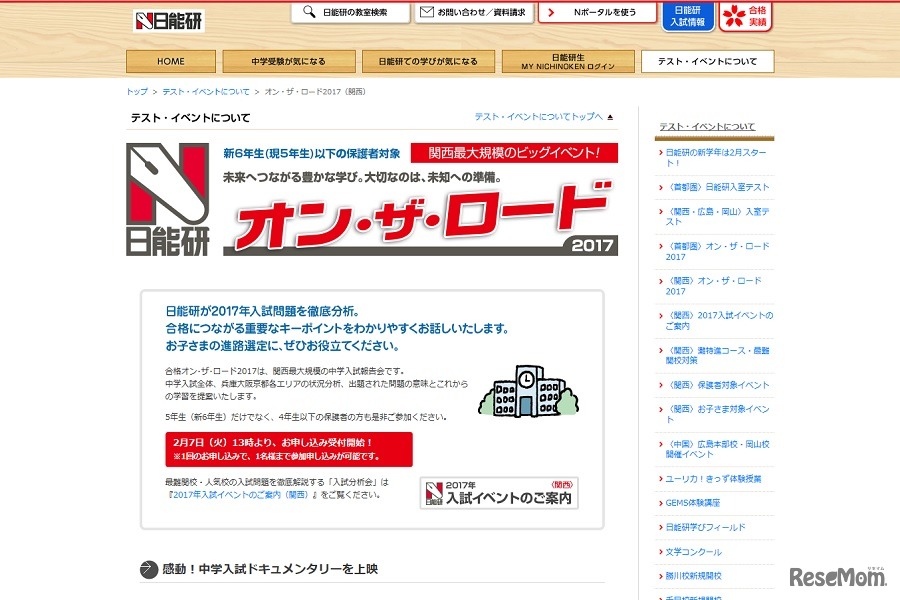900x600 pixels.
Task: Click 関西最大規模のビッグイベント！ red label
Action: 514,153
